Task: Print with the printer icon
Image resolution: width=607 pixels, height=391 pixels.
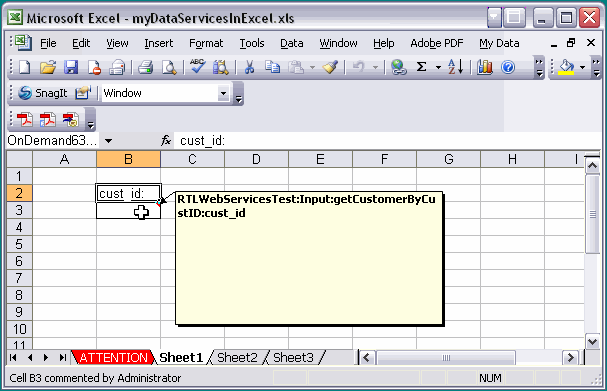Action: [146, 67]
